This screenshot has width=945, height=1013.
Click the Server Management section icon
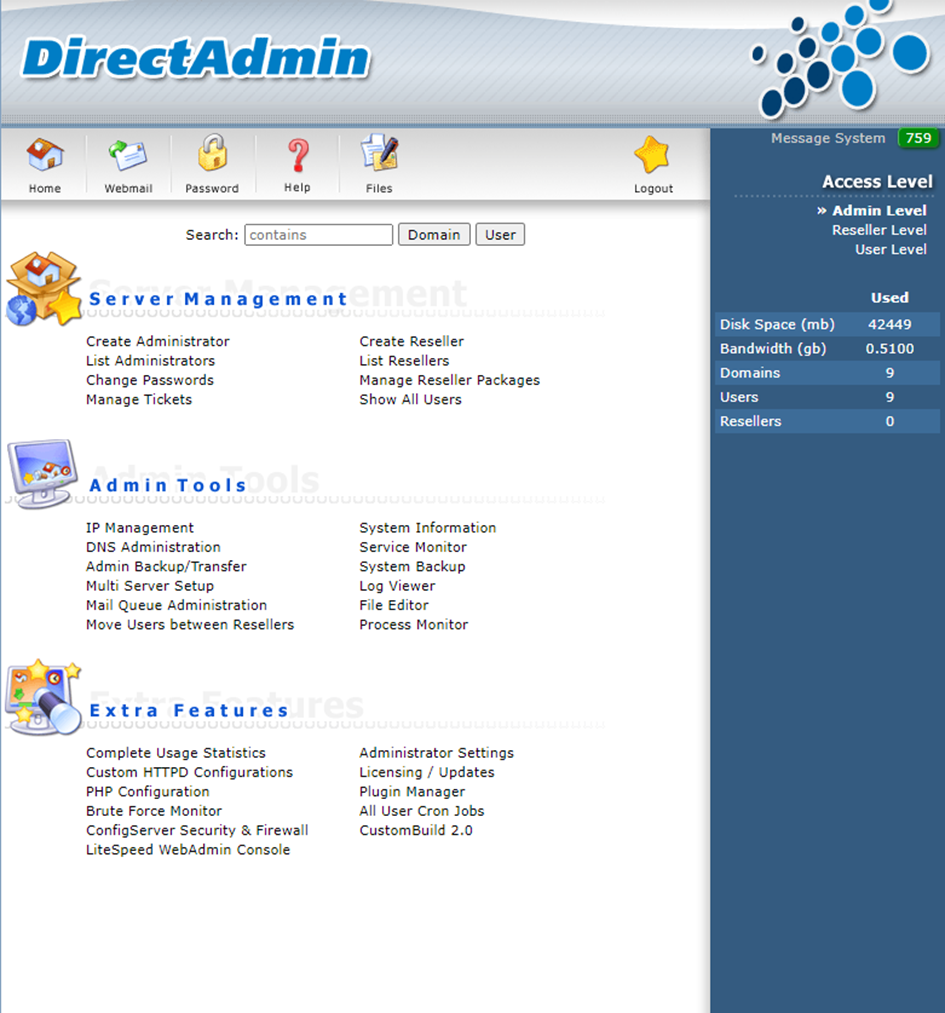coord(43,290)
